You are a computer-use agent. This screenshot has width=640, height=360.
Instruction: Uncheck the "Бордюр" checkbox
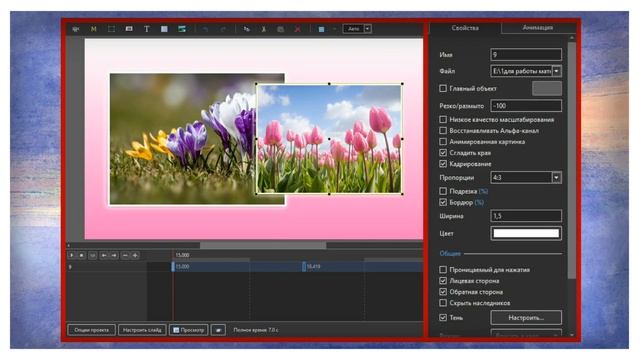(443, 202)
